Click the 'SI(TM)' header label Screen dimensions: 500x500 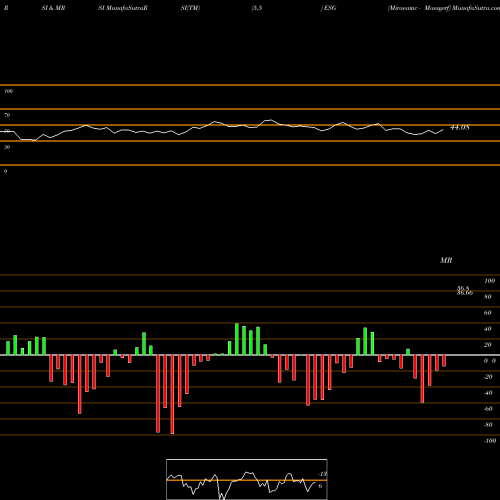[x=190, y=8]
